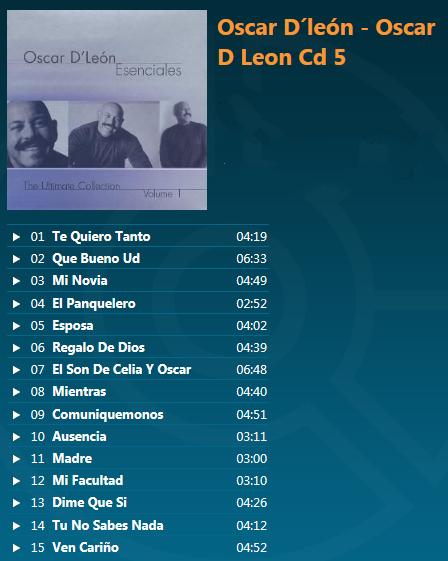Viewport: 448px width, 561px height.
Task: Click the orange Oscar D Leon Cd 5 title
Action: coord(326,42)
